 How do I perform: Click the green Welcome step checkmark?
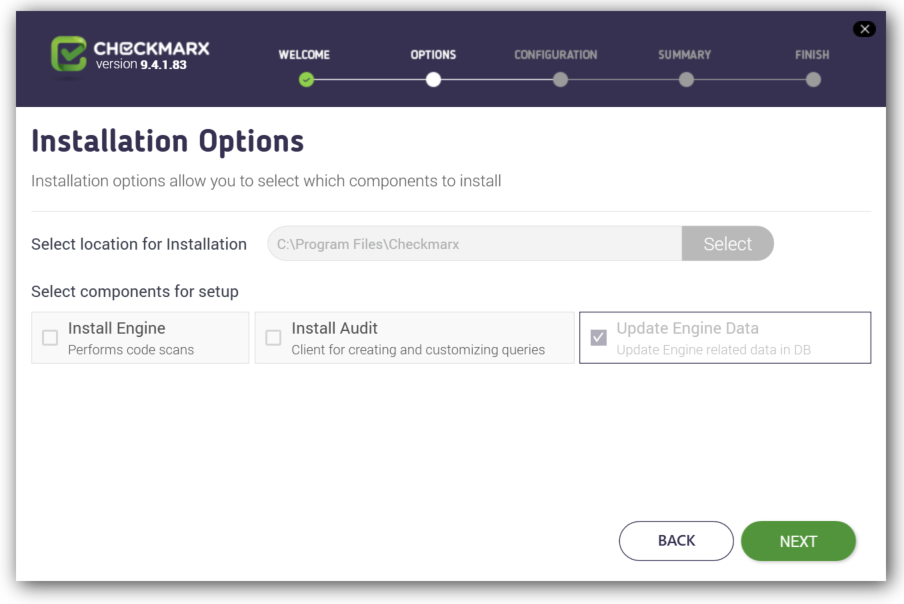306,80
